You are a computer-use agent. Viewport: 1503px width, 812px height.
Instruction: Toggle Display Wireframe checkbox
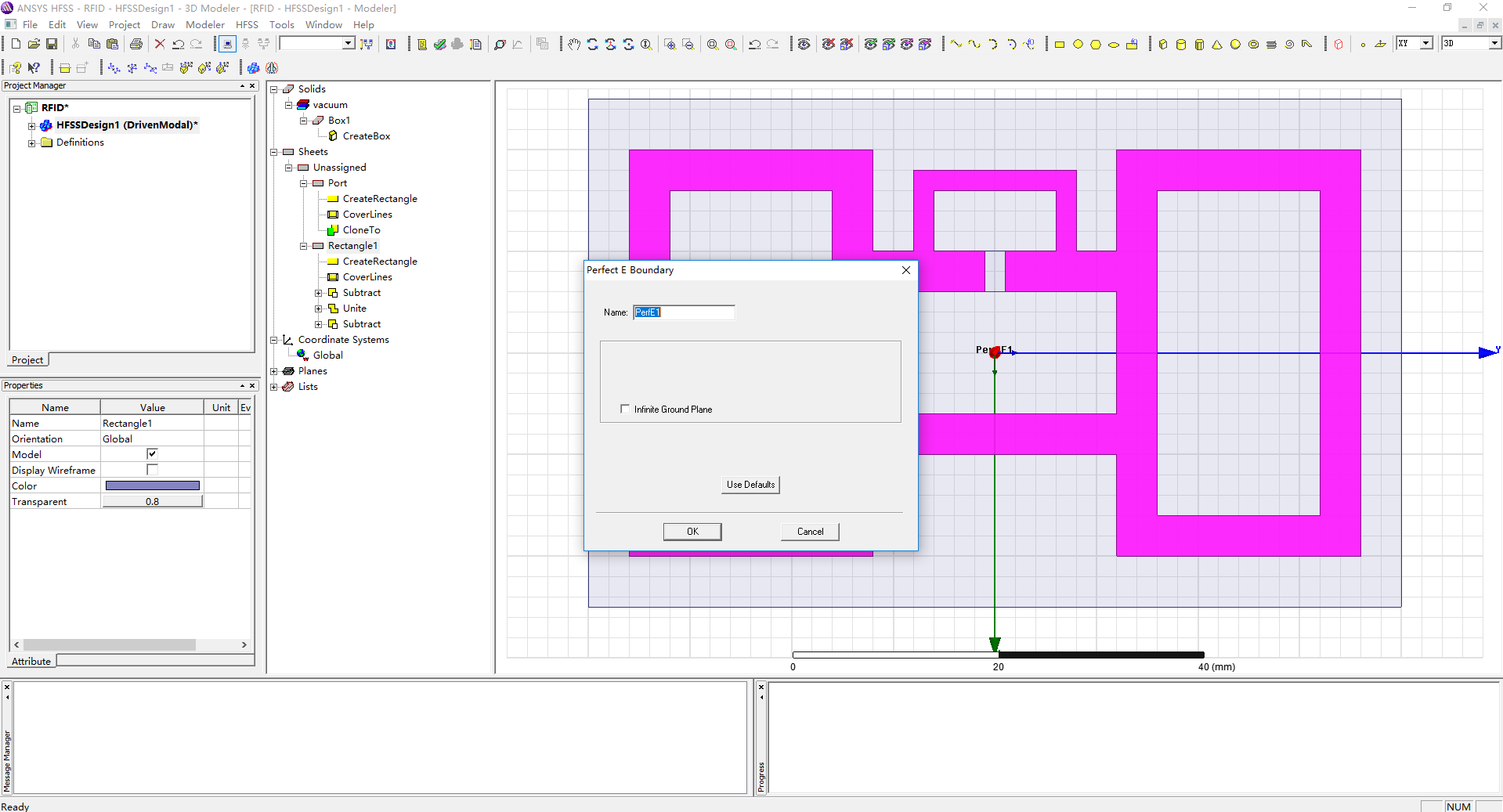point(152,470)
